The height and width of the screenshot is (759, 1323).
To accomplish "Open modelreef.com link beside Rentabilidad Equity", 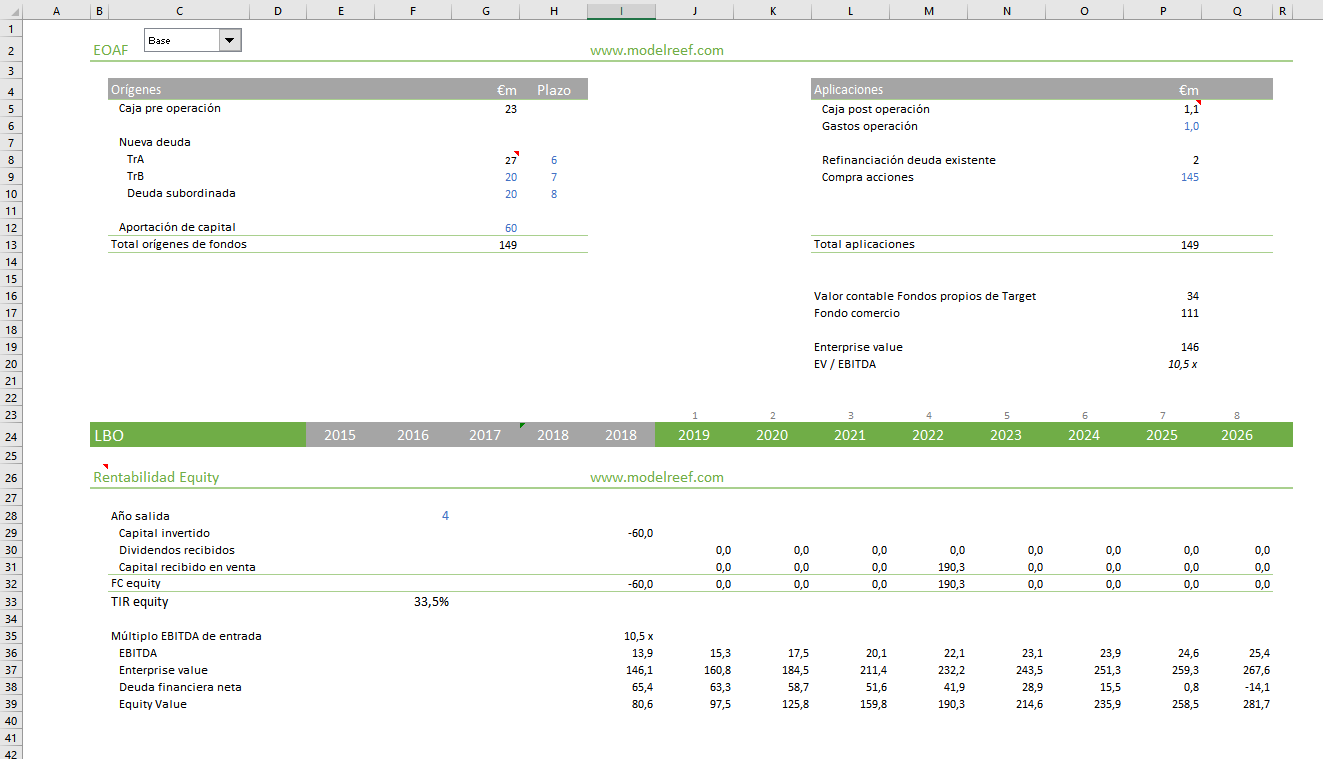I will coord(656,477).
